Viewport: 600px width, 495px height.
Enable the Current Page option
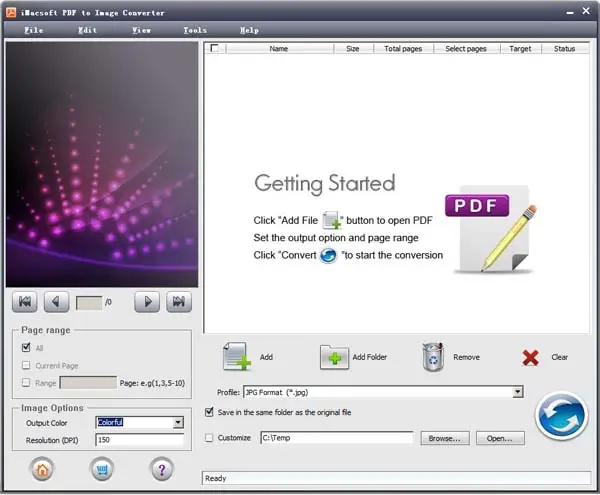(x=26, y=365)
